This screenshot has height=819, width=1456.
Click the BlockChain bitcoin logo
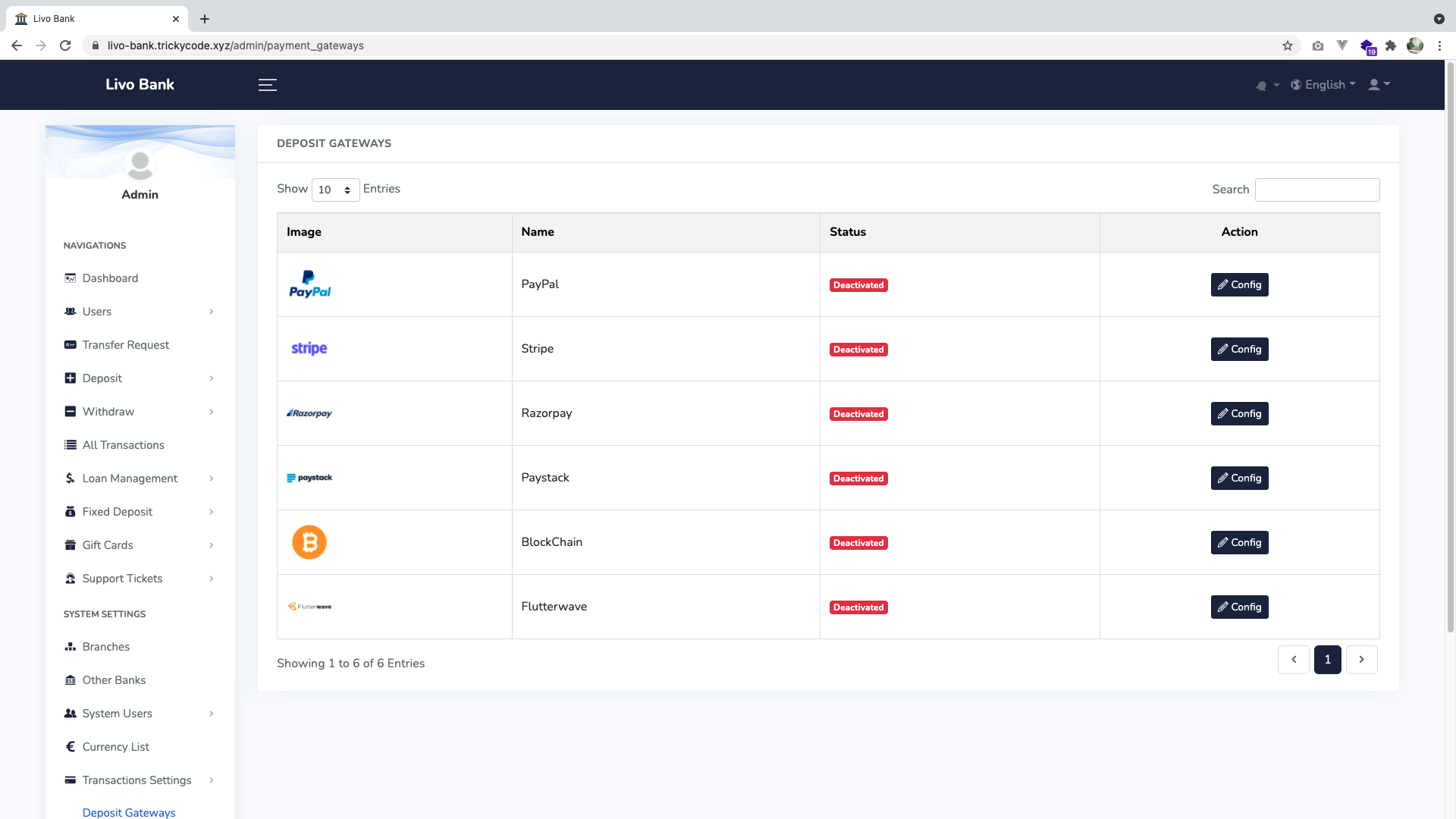pos(309,542)
